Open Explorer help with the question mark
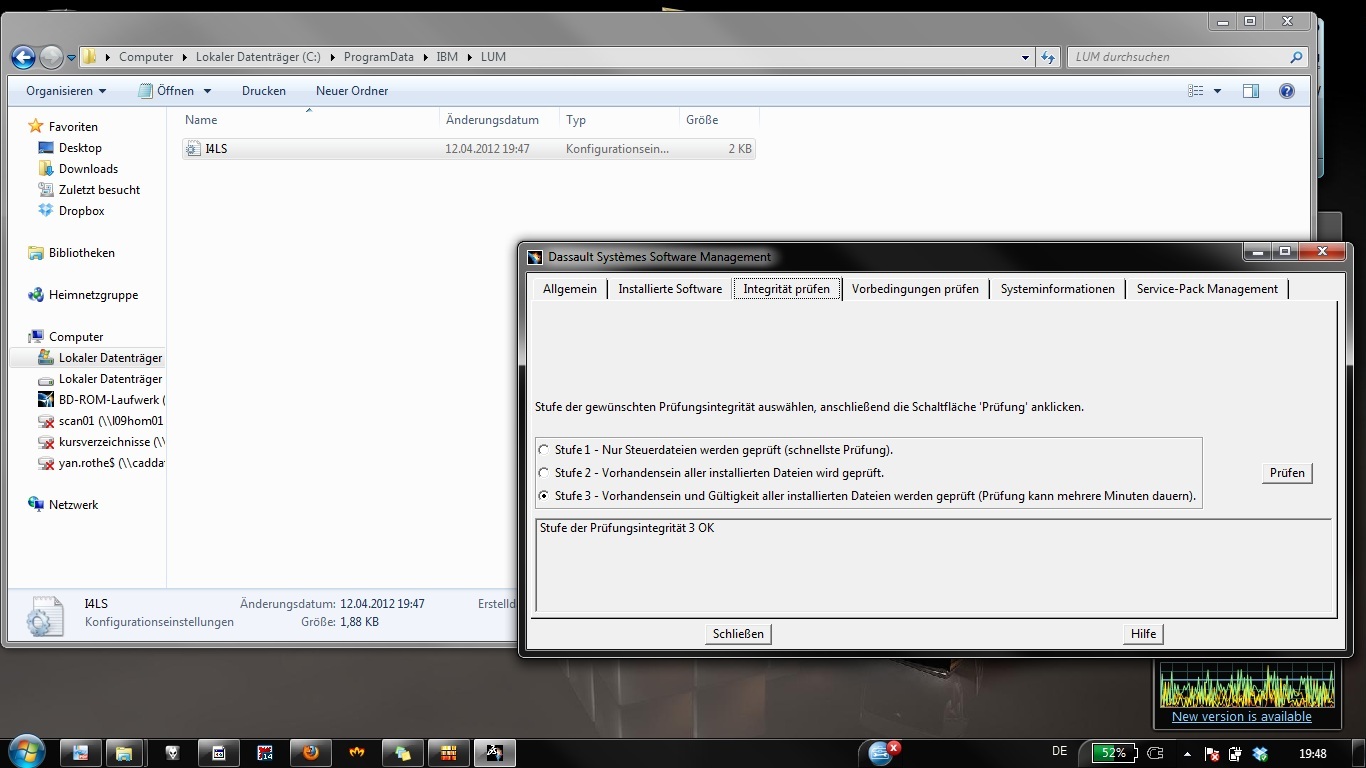1366x768 pixels. pos(1287,91)
